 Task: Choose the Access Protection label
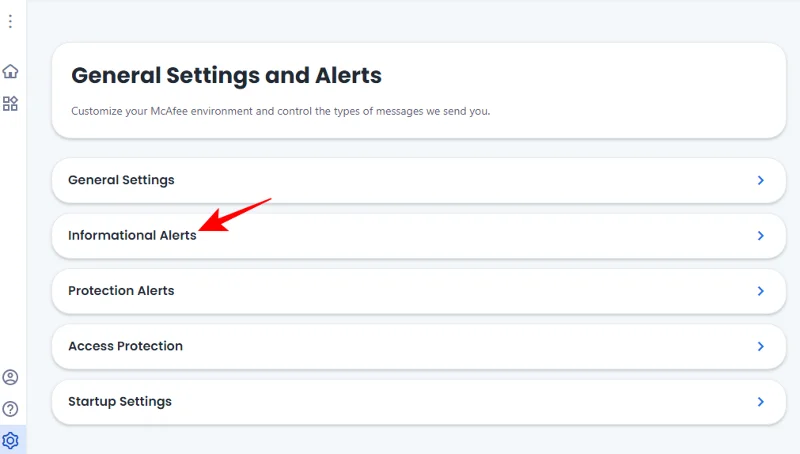point(125,346)
